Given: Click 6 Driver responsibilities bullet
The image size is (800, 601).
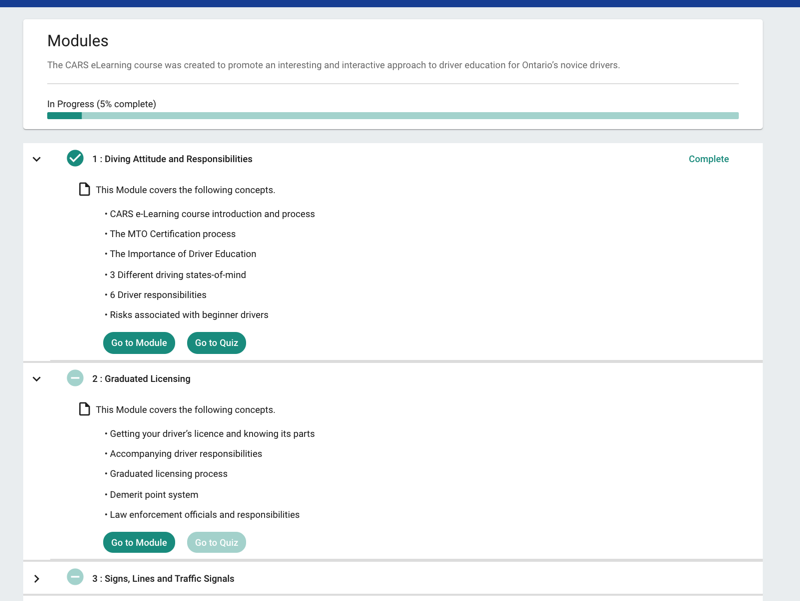Looking at the screenshot, I should (x=158, y=294).
